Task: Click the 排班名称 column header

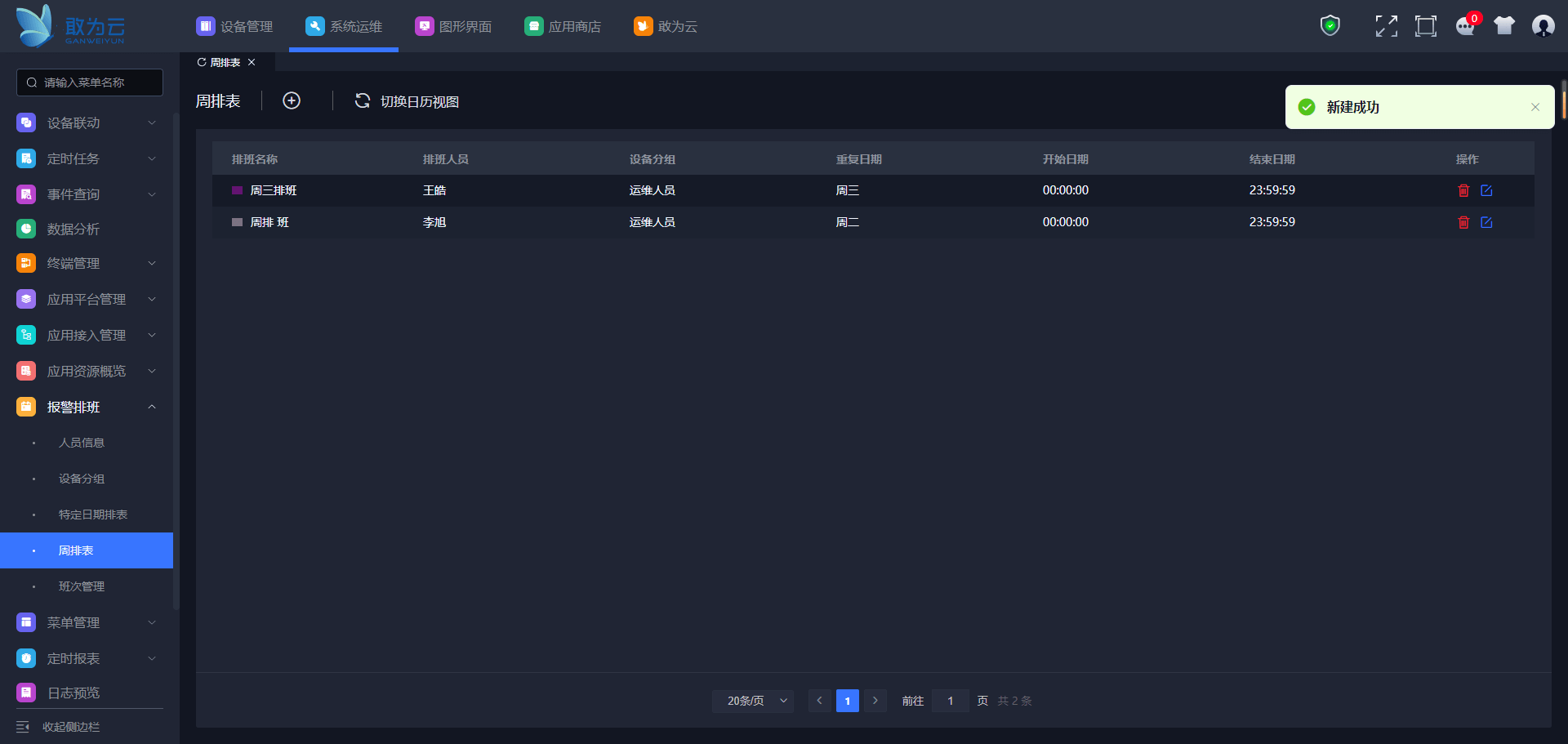Action: point(255,159)
